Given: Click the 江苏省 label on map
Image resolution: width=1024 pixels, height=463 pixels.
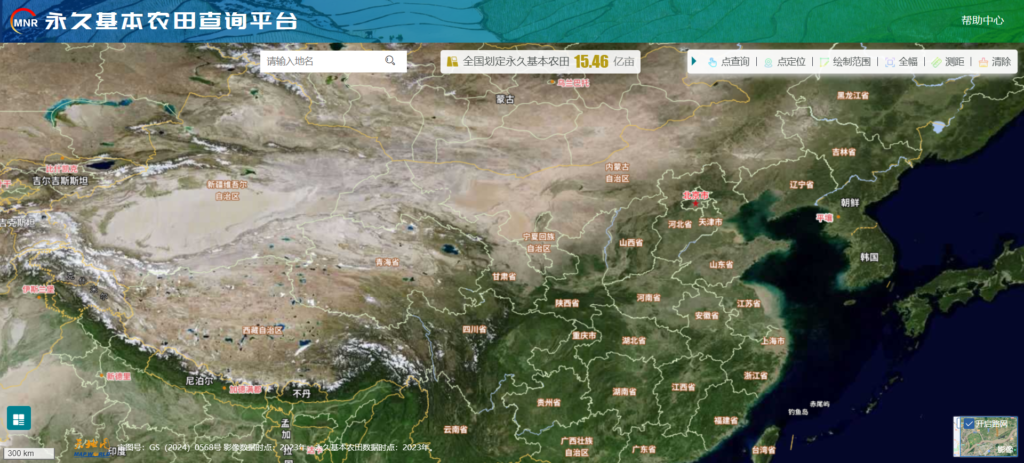Looking at the screenshot, I should click(x=748, y=304).
